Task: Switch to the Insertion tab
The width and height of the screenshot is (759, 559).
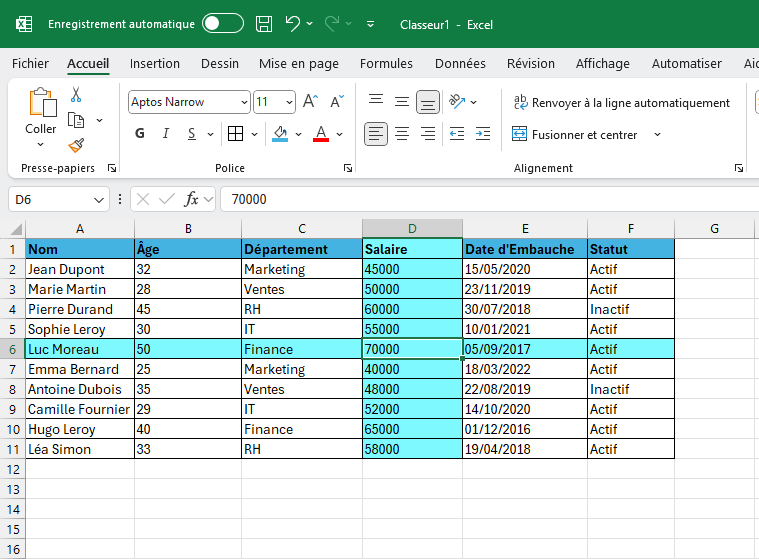Action: coord(154,63)
